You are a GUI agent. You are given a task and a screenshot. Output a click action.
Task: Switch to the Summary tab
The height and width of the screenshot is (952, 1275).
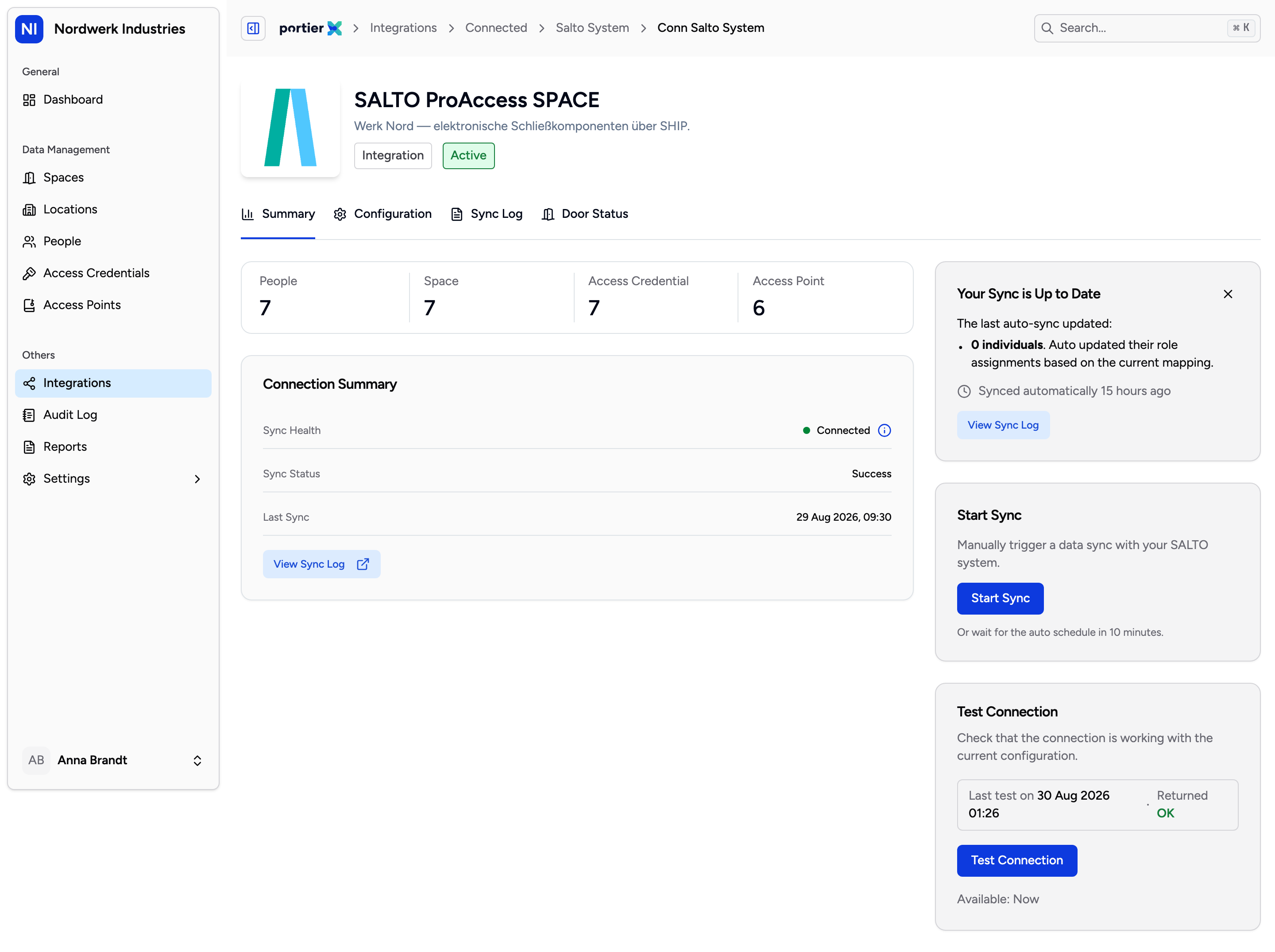(278, 214)
